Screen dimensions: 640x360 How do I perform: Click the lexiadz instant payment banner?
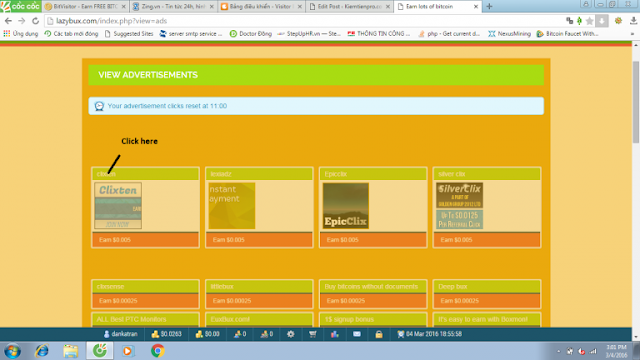pyautogui.click(x=232, y=205)
